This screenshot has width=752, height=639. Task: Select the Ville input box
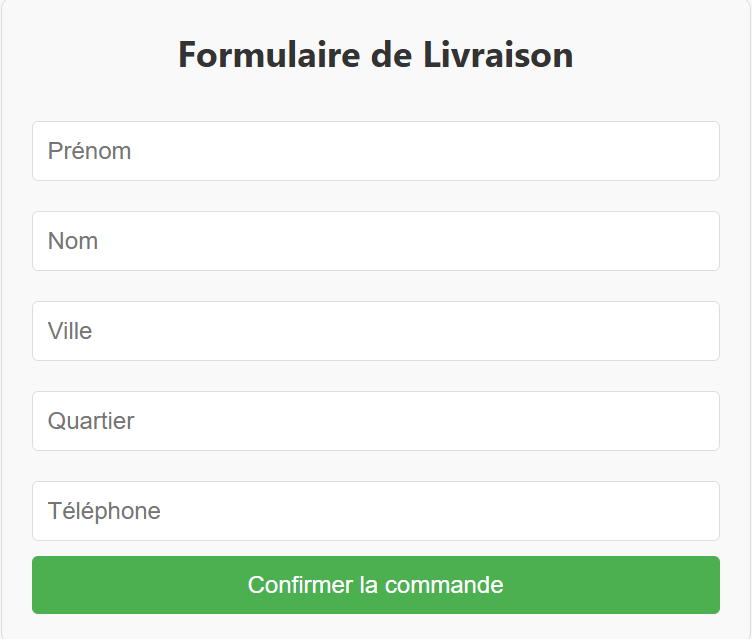(x=376, y=331)
